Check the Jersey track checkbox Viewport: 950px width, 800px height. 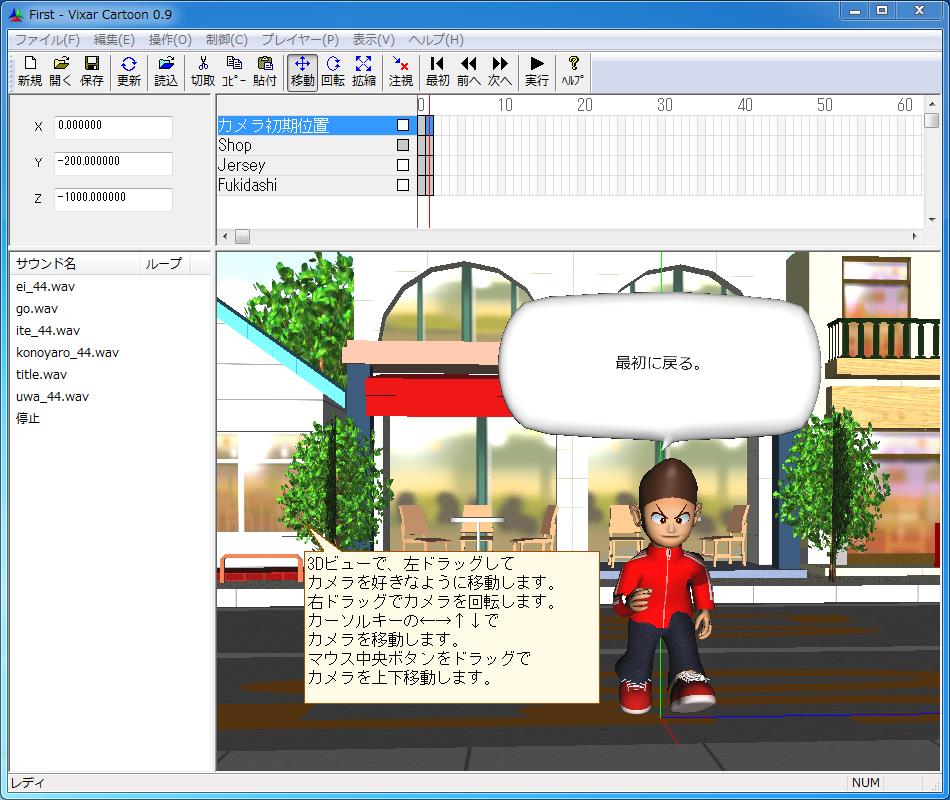[x=404, y=165]
